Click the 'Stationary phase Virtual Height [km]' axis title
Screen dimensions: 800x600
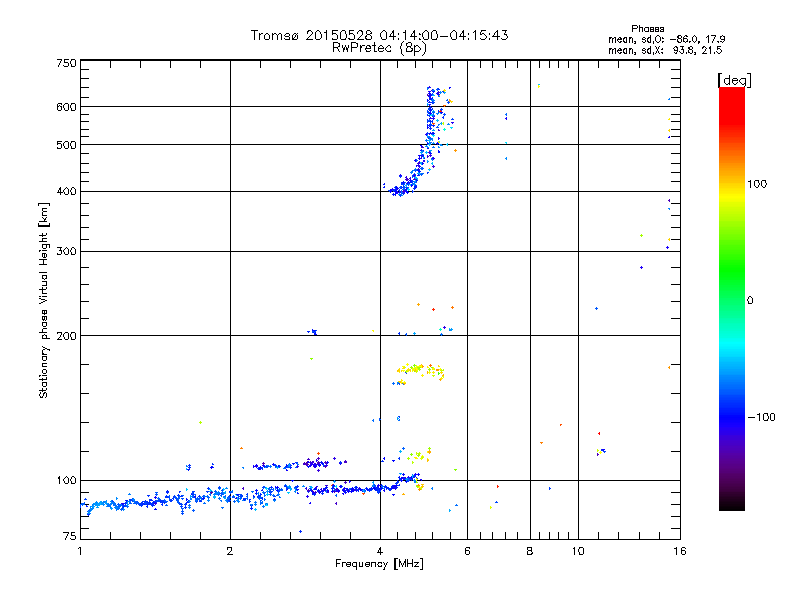click(x=44, y=300)
